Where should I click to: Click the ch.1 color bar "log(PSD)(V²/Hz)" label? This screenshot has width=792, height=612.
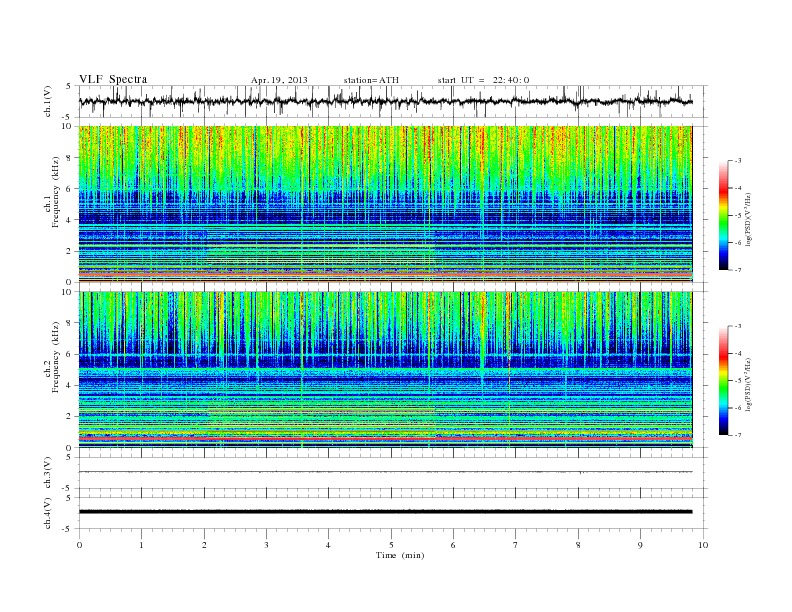point(749,219)
